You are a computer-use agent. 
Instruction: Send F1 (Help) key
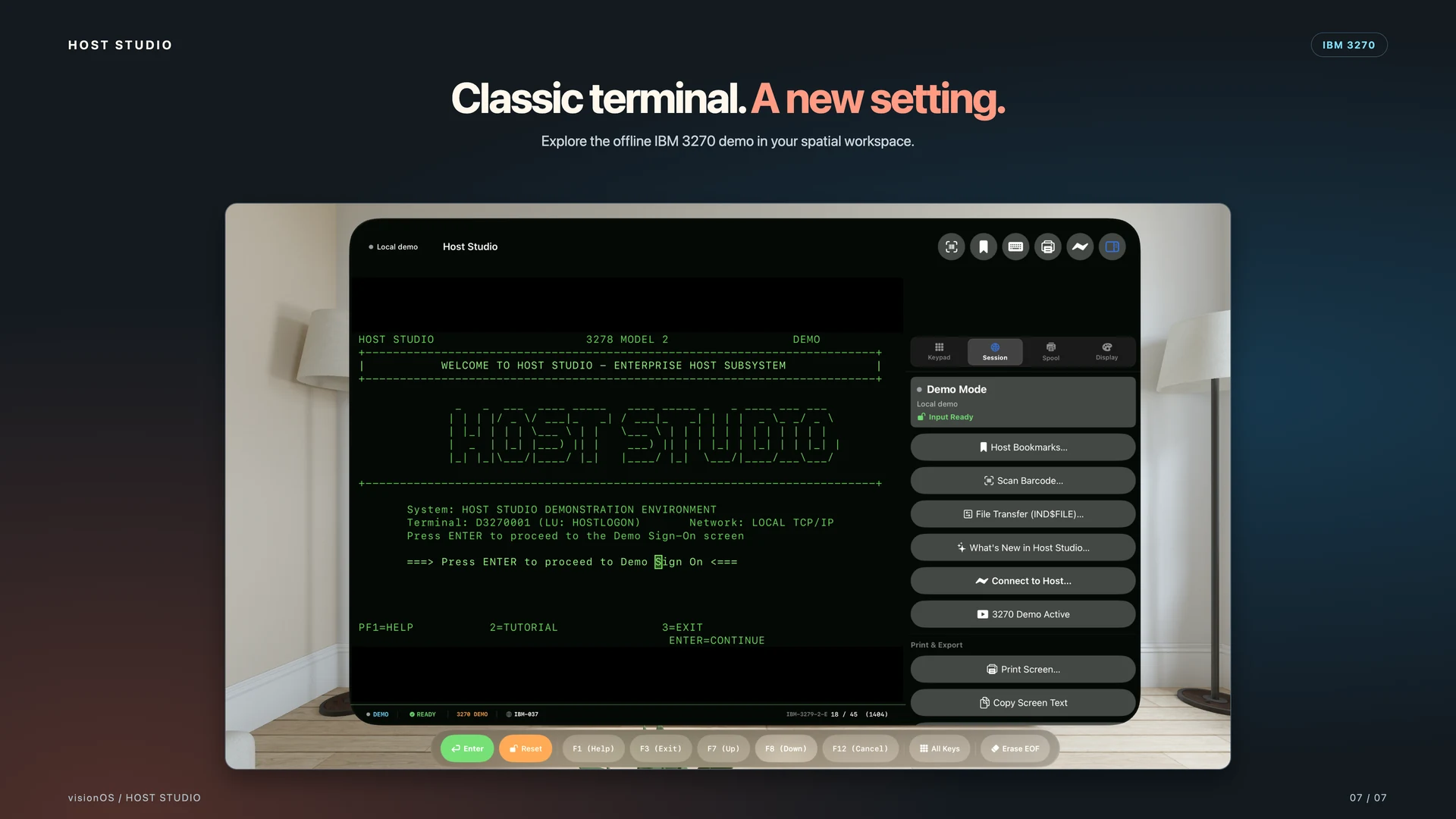pyautogui.click(x=593, y=748)
